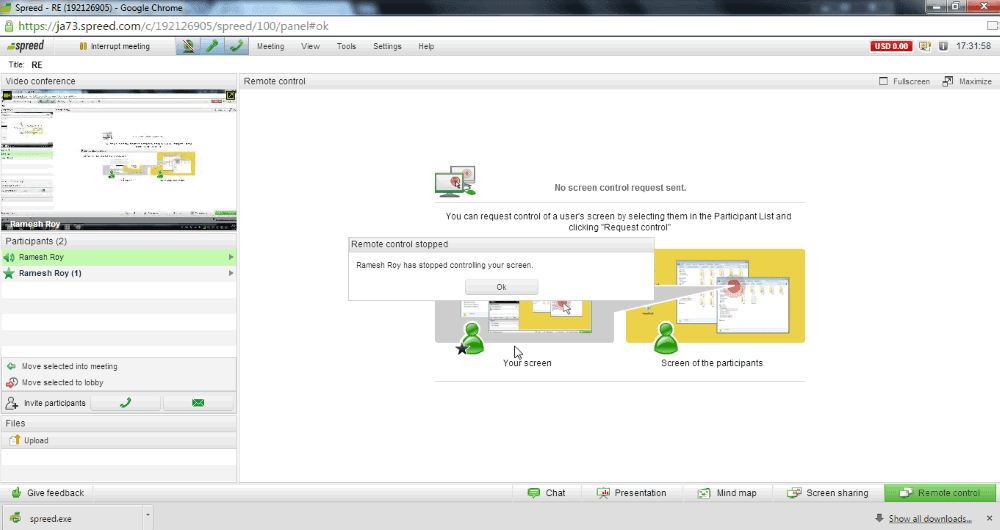Click the Fullscreen icon
Viewport: 1000px width, 530px height.
point(883,81)
